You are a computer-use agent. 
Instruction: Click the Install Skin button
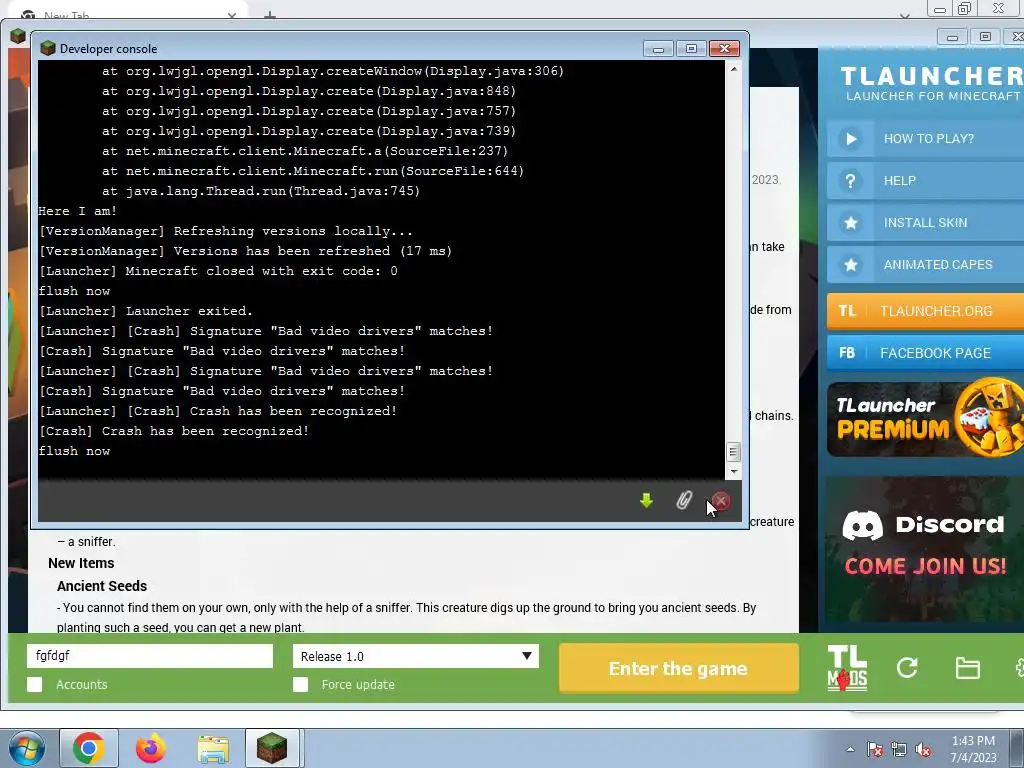[925, 223]
